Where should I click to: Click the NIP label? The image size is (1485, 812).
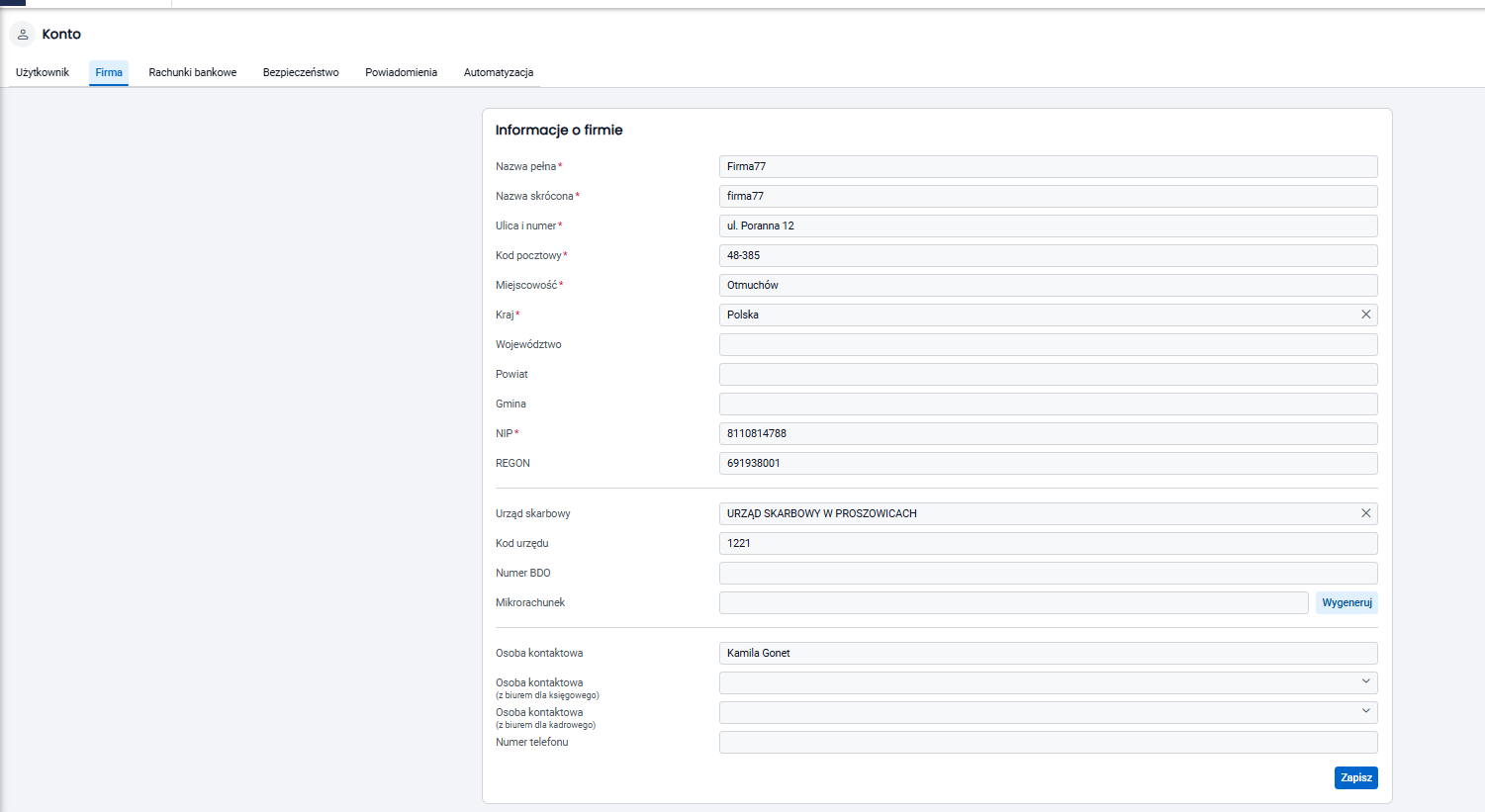tap(505, 433)
